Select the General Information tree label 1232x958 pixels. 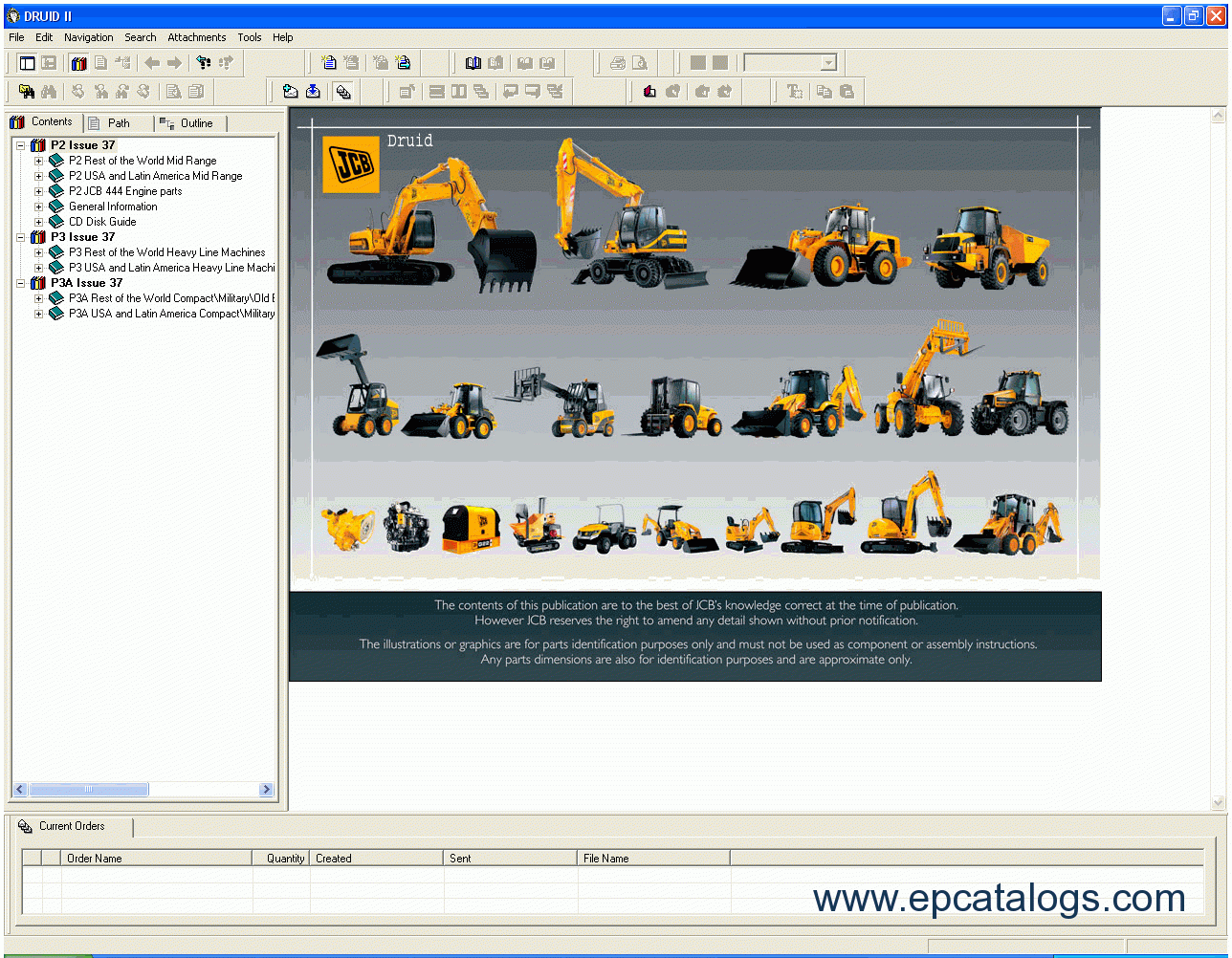113,207
